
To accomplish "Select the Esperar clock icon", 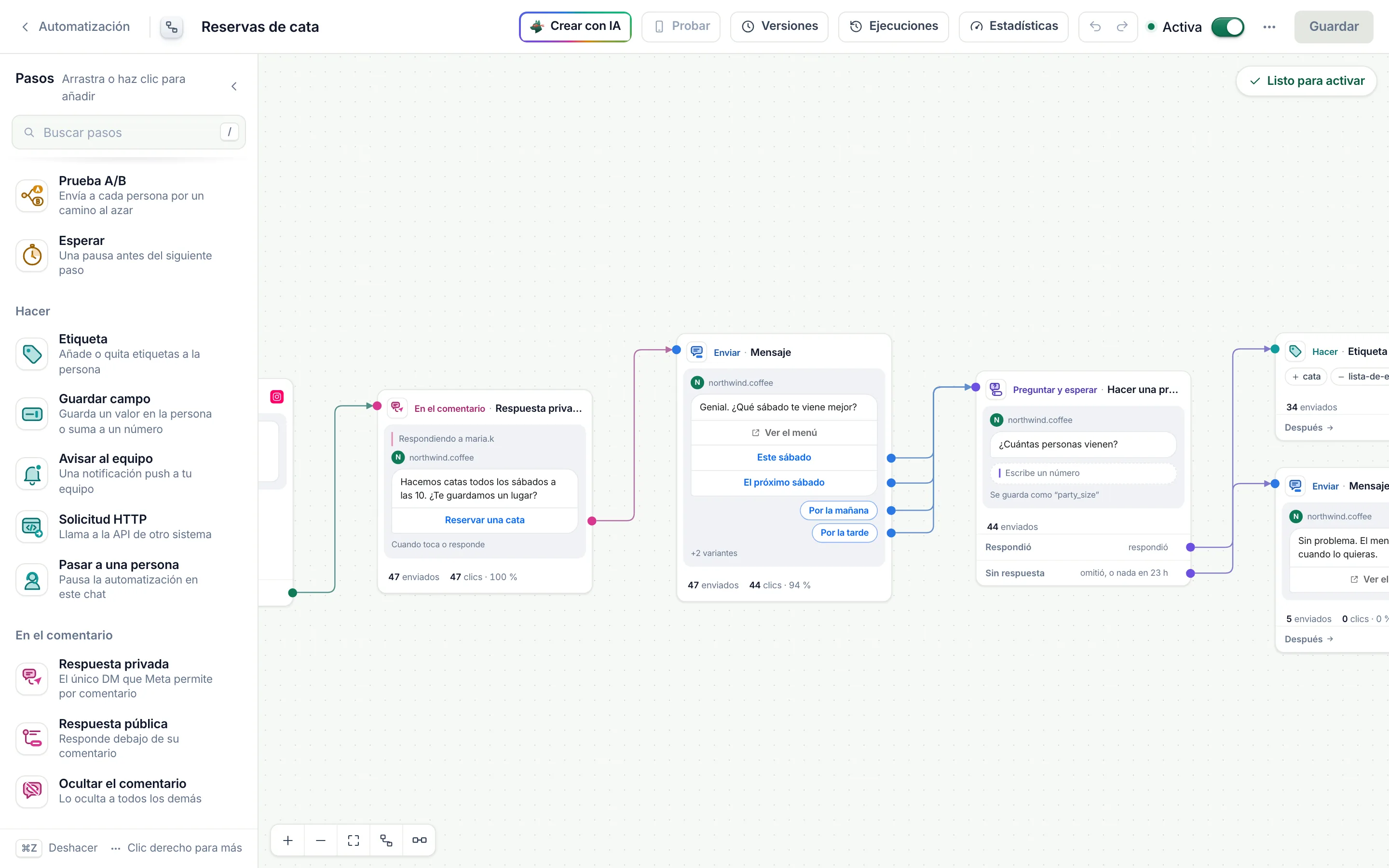I will pyautogui.click(x=32, y=256).
